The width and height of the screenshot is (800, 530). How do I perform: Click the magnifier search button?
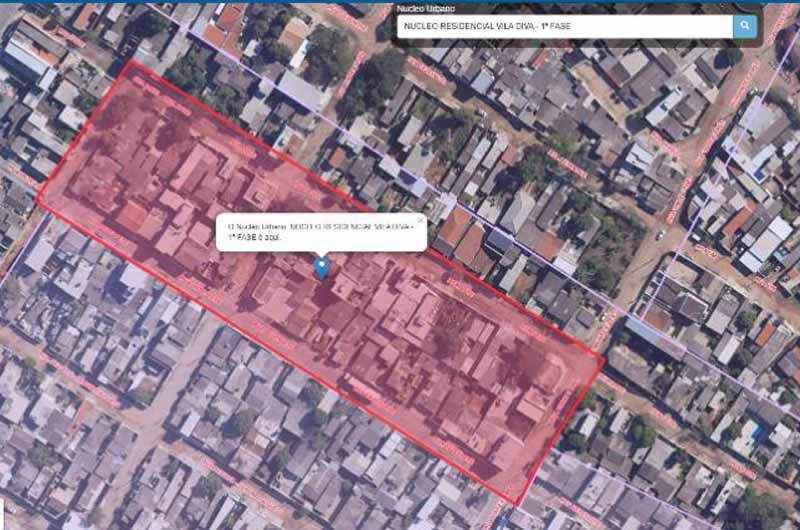tap(745, 26)
